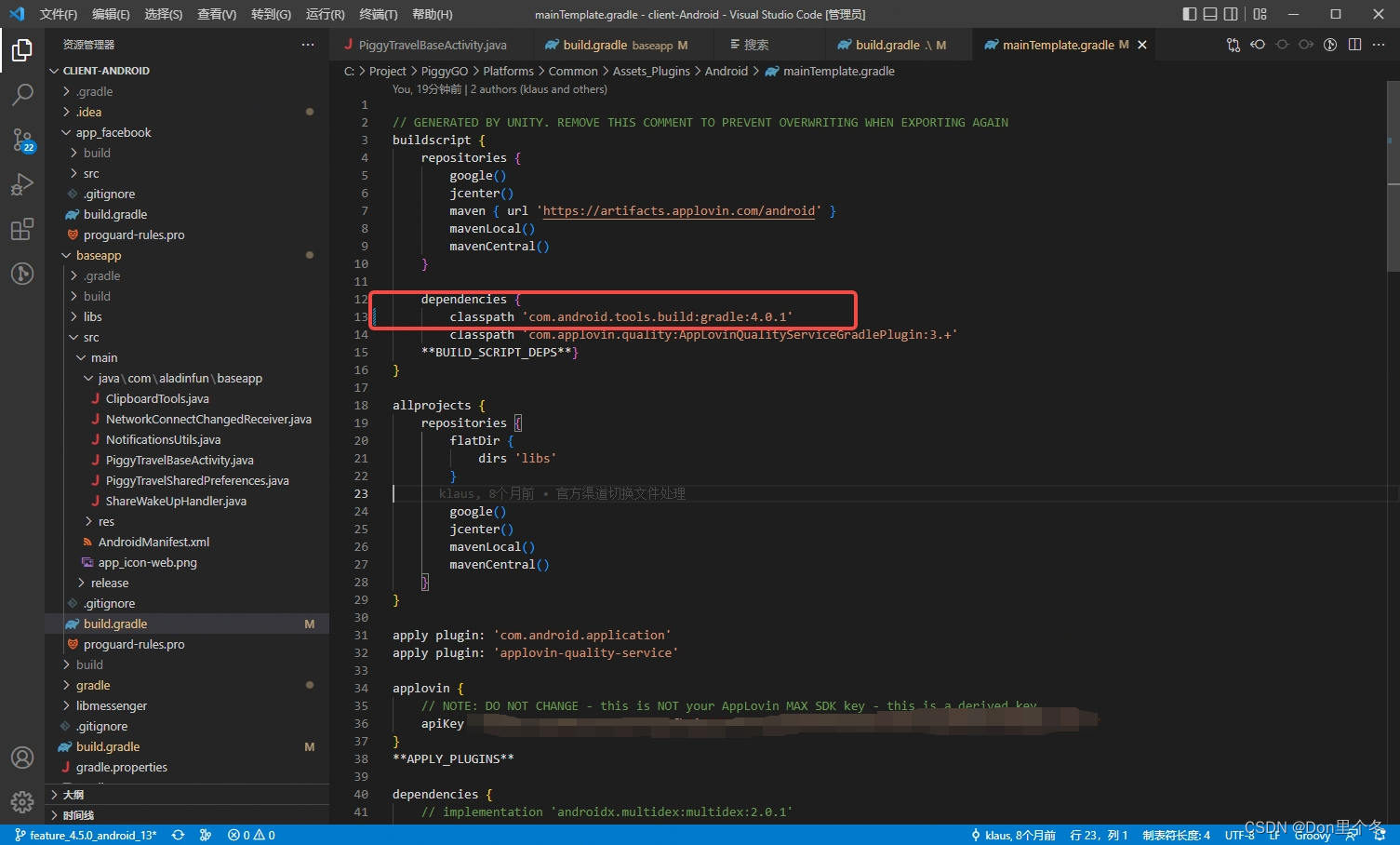Switch to PiggyTravelBaseActivity.java tab
This screenshot has width=1400, height=845.
click(432, 45)
